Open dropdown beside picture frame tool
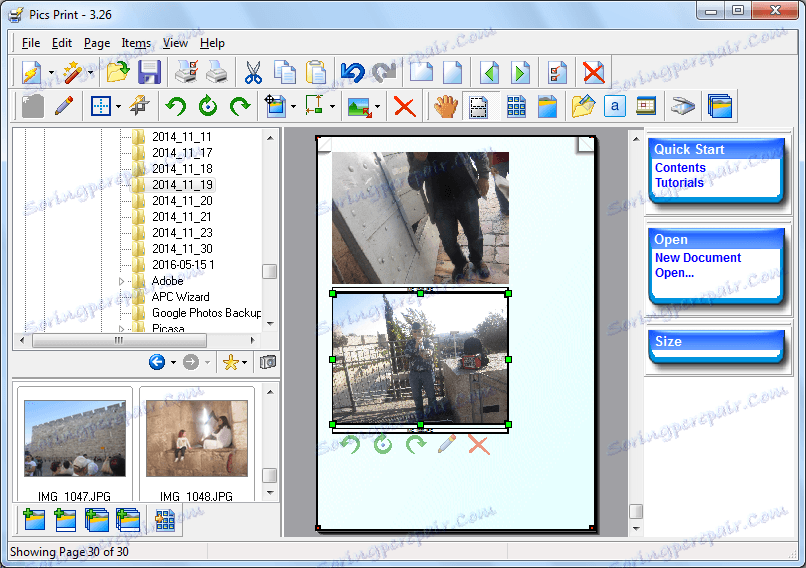The height and width of the screenshot is (568, 806). [x=293, y=106]
